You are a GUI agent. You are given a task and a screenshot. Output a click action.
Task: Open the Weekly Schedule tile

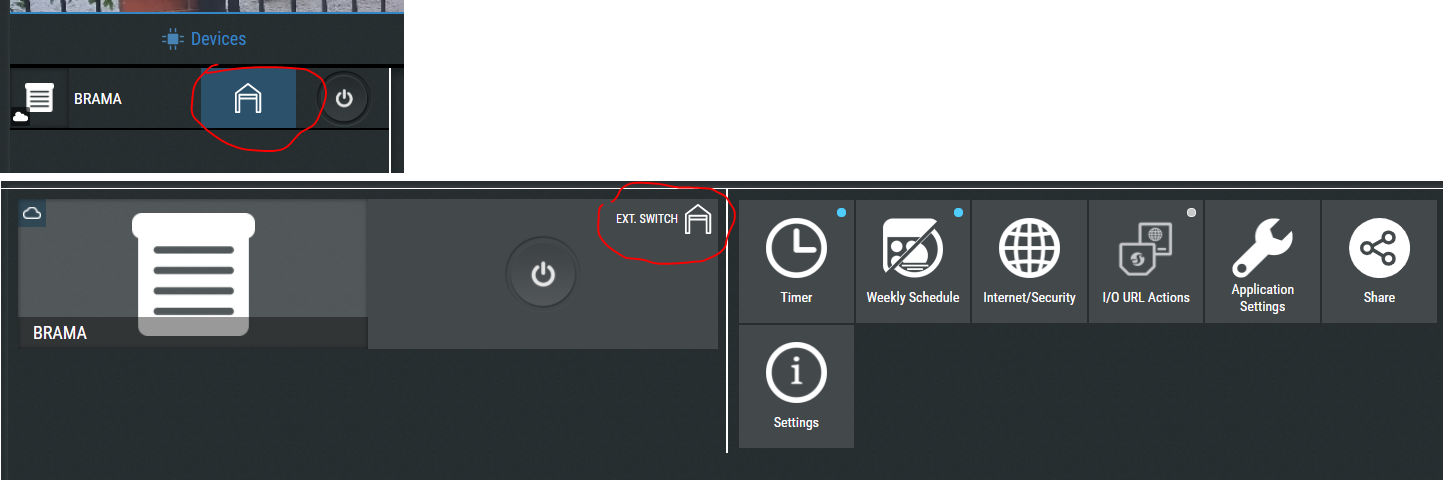pos(912,261)
